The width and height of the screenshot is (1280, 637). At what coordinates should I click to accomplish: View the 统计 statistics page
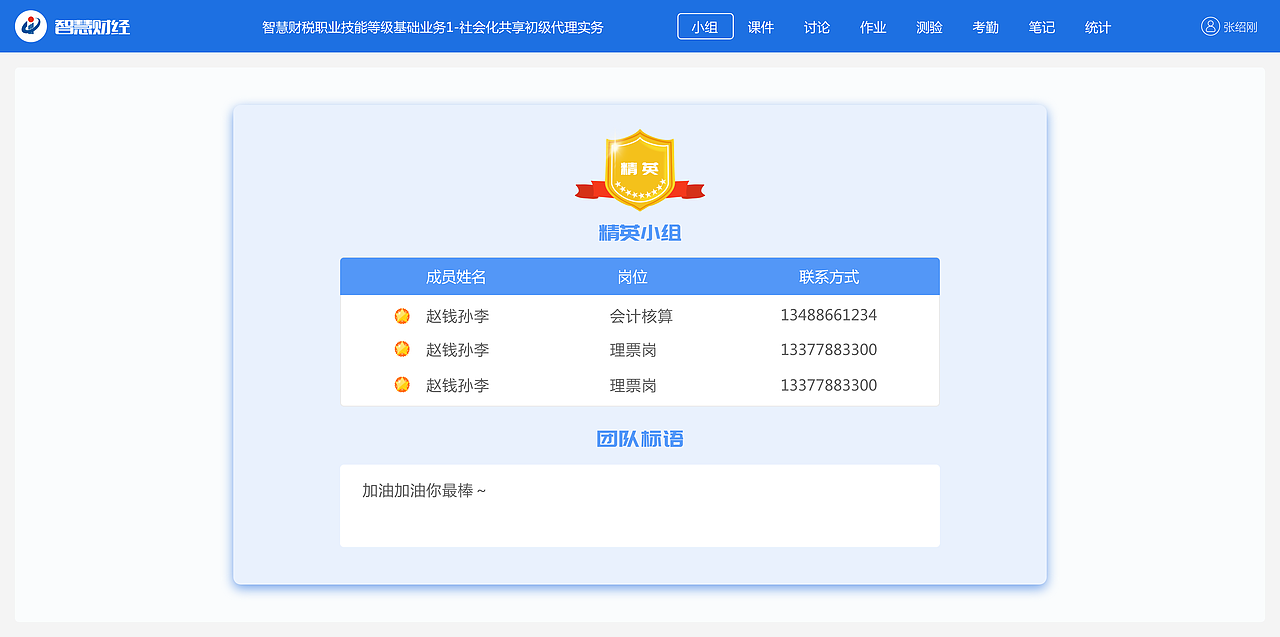coord(1097,27)
